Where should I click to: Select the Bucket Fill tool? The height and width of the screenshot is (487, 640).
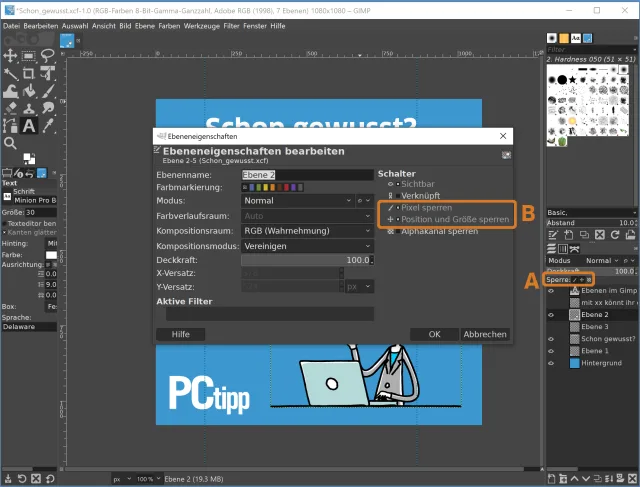(x=29, y=91)
